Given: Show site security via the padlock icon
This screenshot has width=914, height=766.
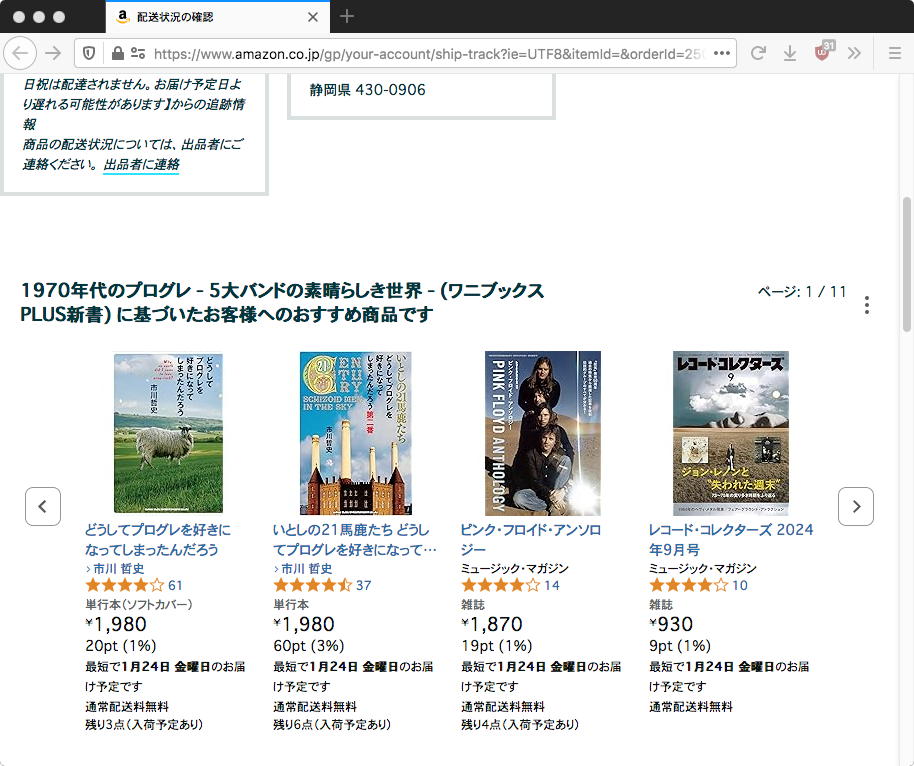Looking at the screenshot, I should [x=117, y=54].
